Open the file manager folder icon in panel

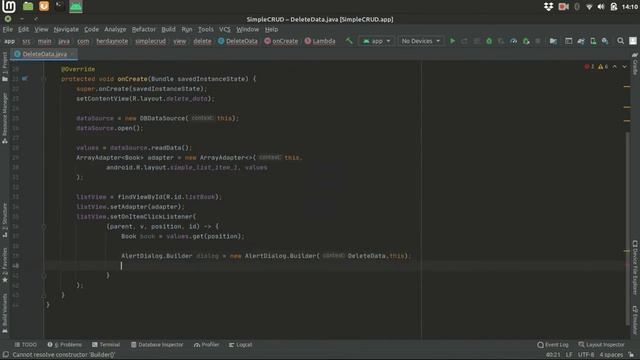[x=28, y=6]
